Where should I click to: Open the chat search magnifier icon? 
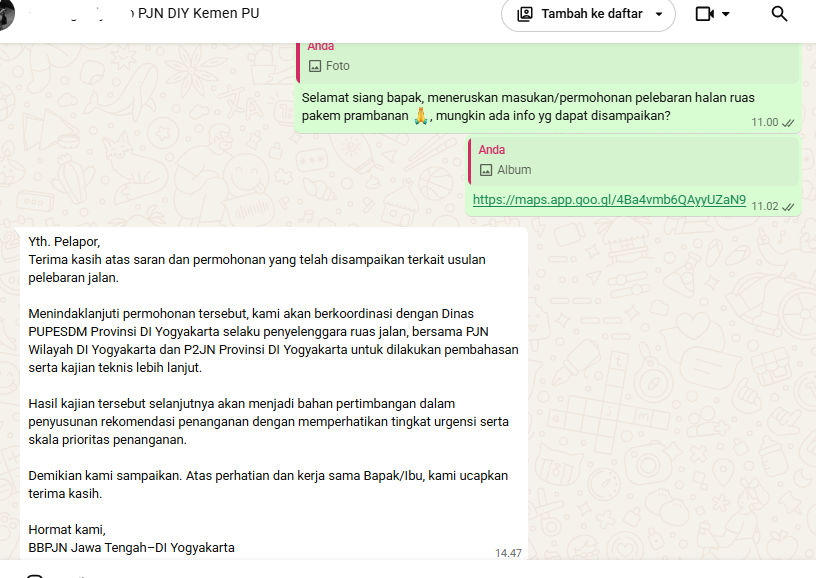click(779, 14)
